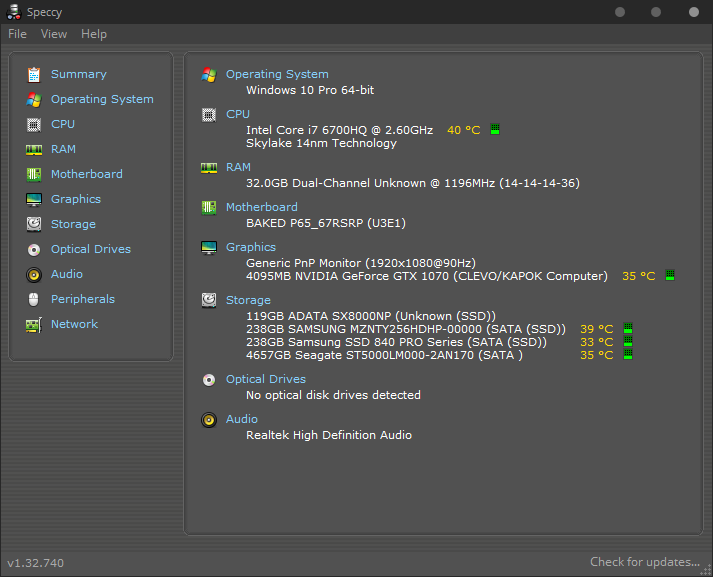Click the v1.32.740 version text

[x=35, y=563]
